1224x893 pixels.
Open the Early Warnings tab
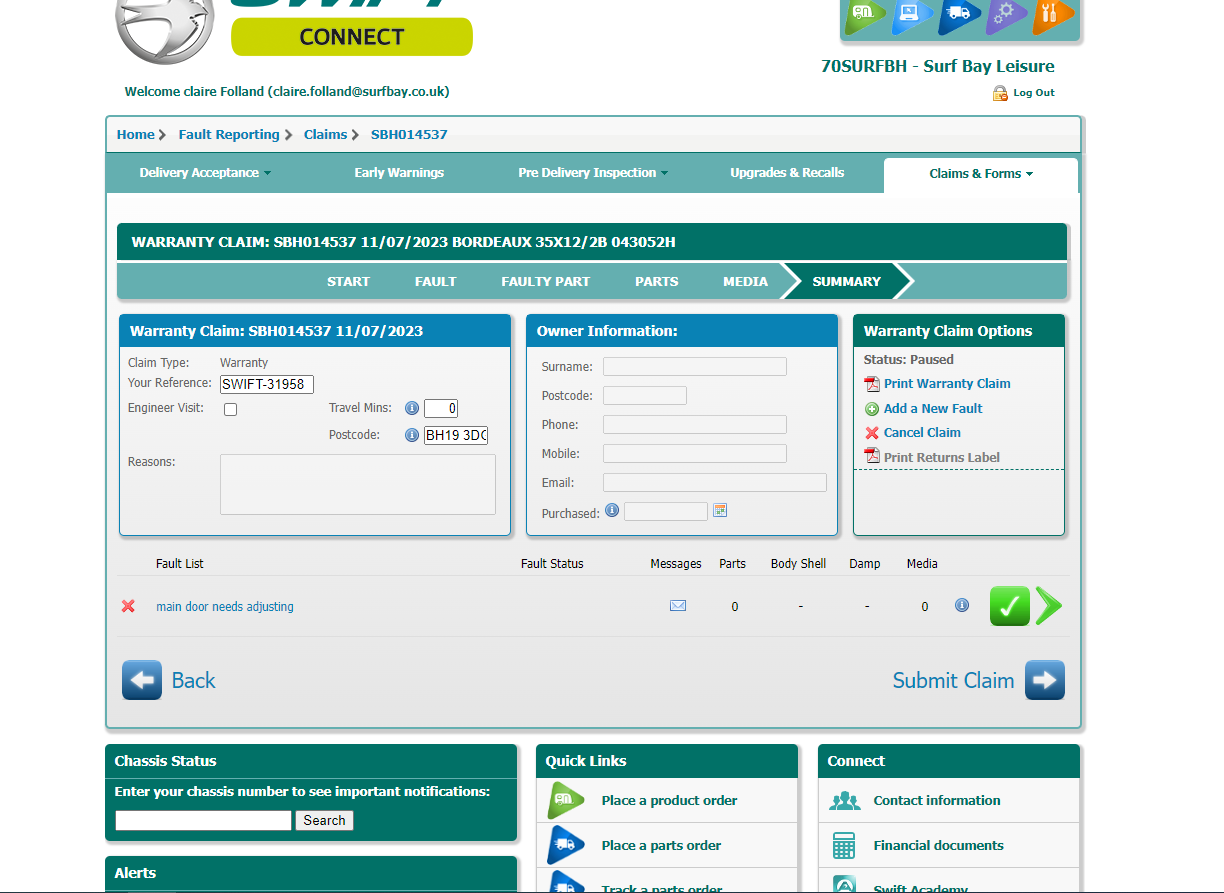point(399,173)
